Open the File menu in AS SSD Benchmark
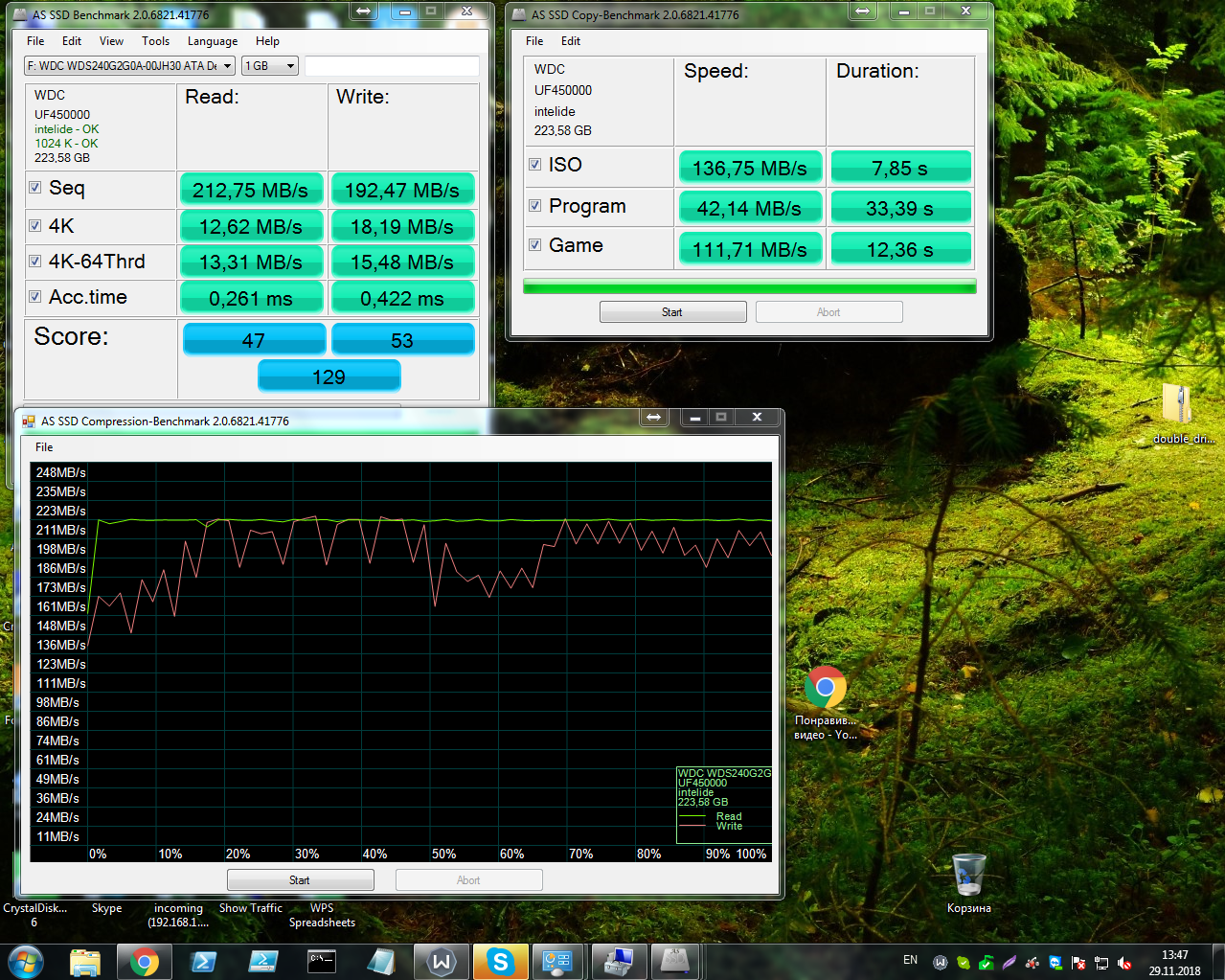The image size is (1225, 980). [x=35, y=41]
